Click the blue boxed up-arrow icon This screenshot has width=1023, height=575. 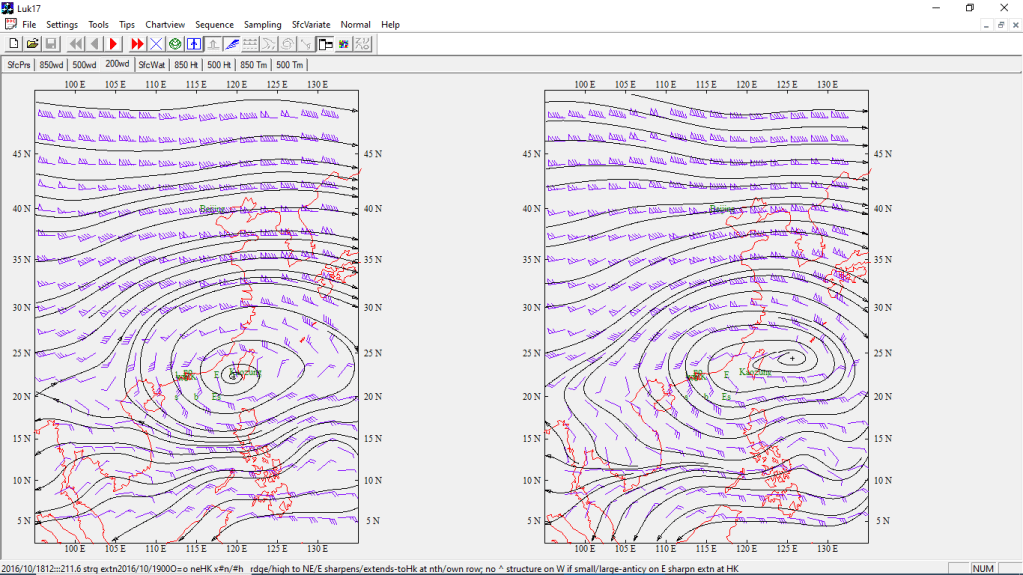[194, 44]
